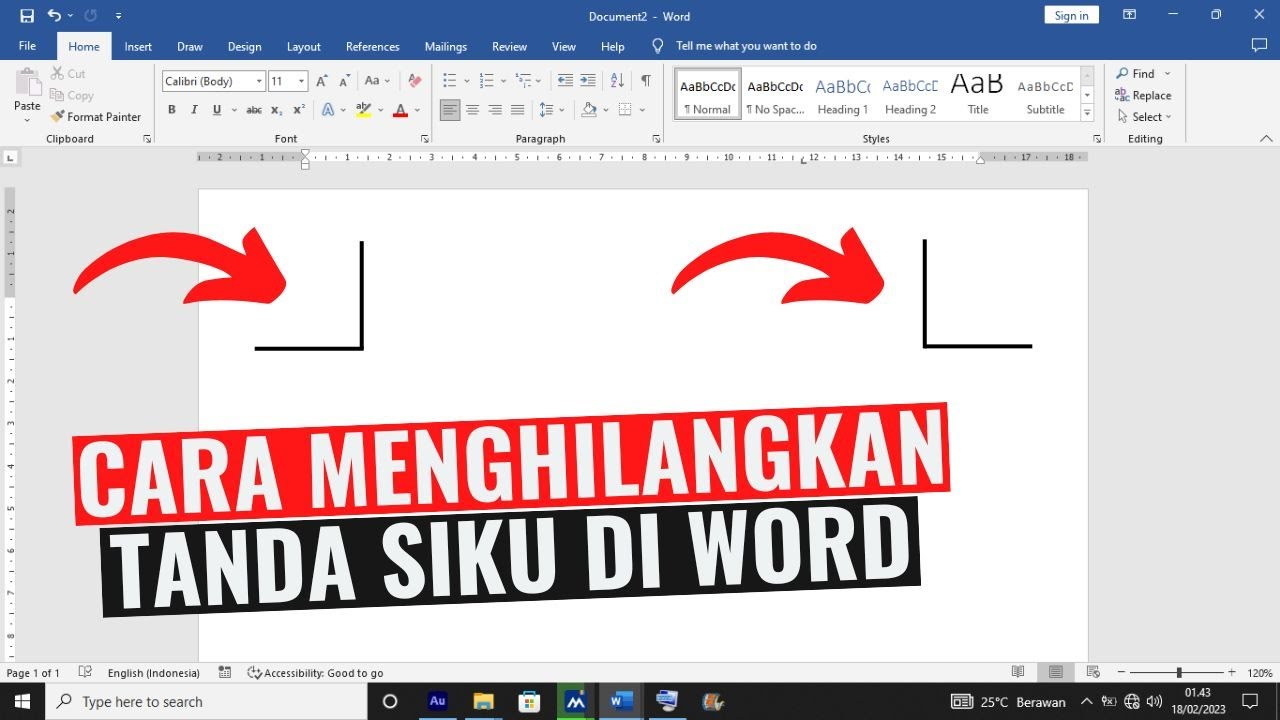Toggle Print Layout view in status bar

pyautogui.click(x=1055, y=673)
